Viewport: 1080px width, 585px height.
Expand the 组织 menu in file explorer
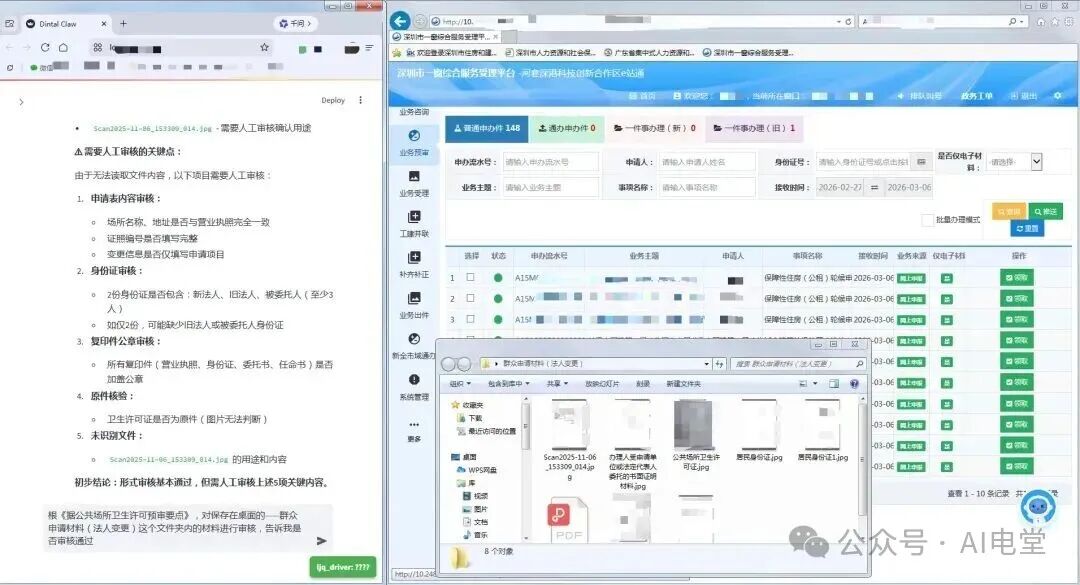point(456,381)
